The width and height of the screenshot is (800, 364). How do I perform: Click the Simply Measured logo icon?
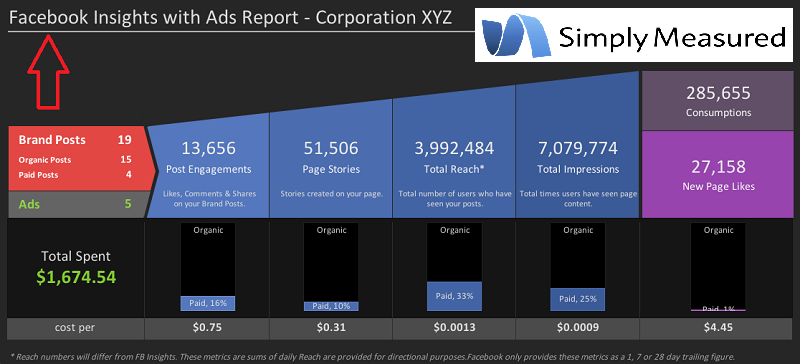516,35
